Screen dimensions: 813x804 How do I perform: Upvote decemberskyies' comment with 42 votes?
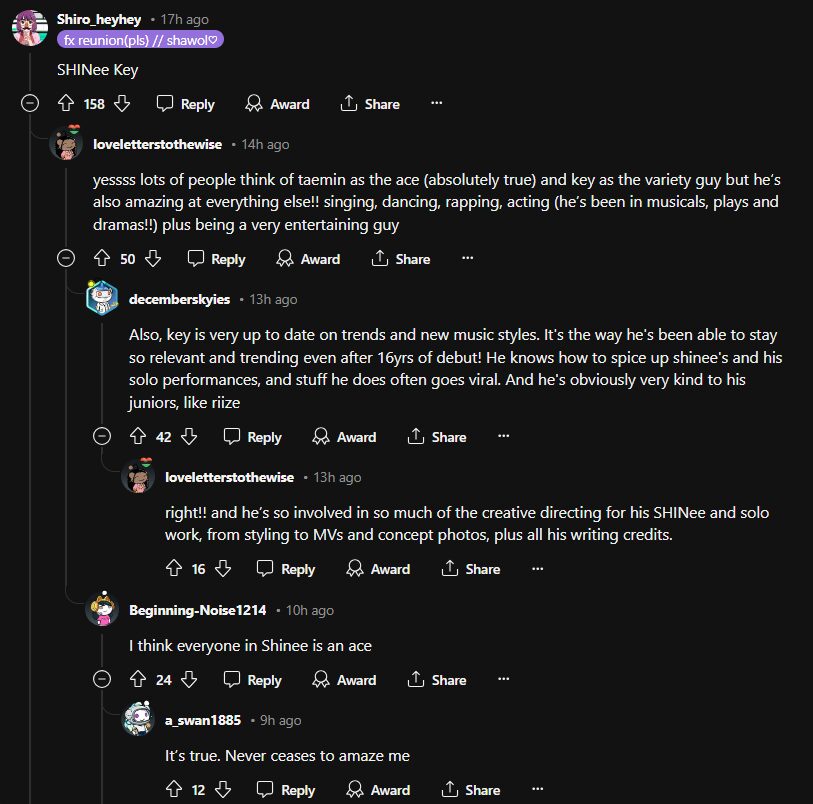(x=139, y=437)
